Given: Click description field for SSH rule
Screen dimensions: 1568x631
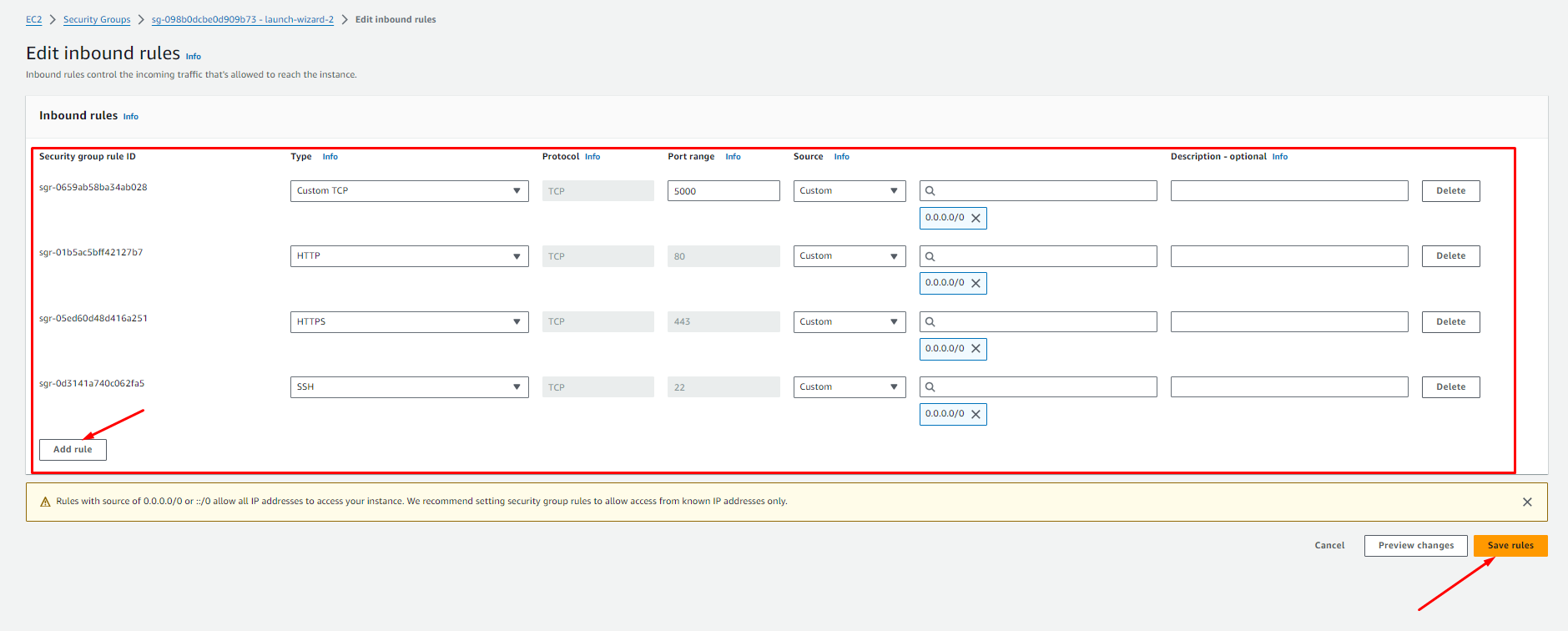Looking at the screenshot, I should [x=1289, y=387].
